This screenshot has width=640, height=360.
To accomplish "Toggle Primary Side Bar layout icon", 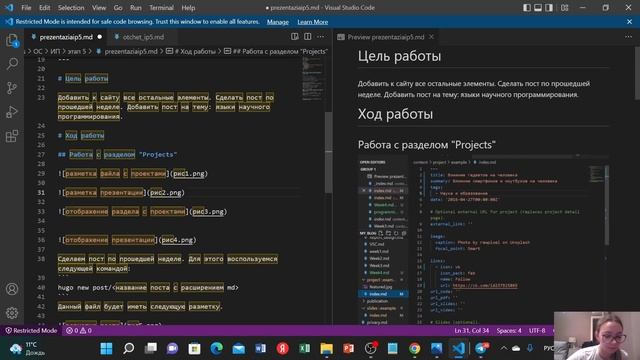I will point(527,8).
